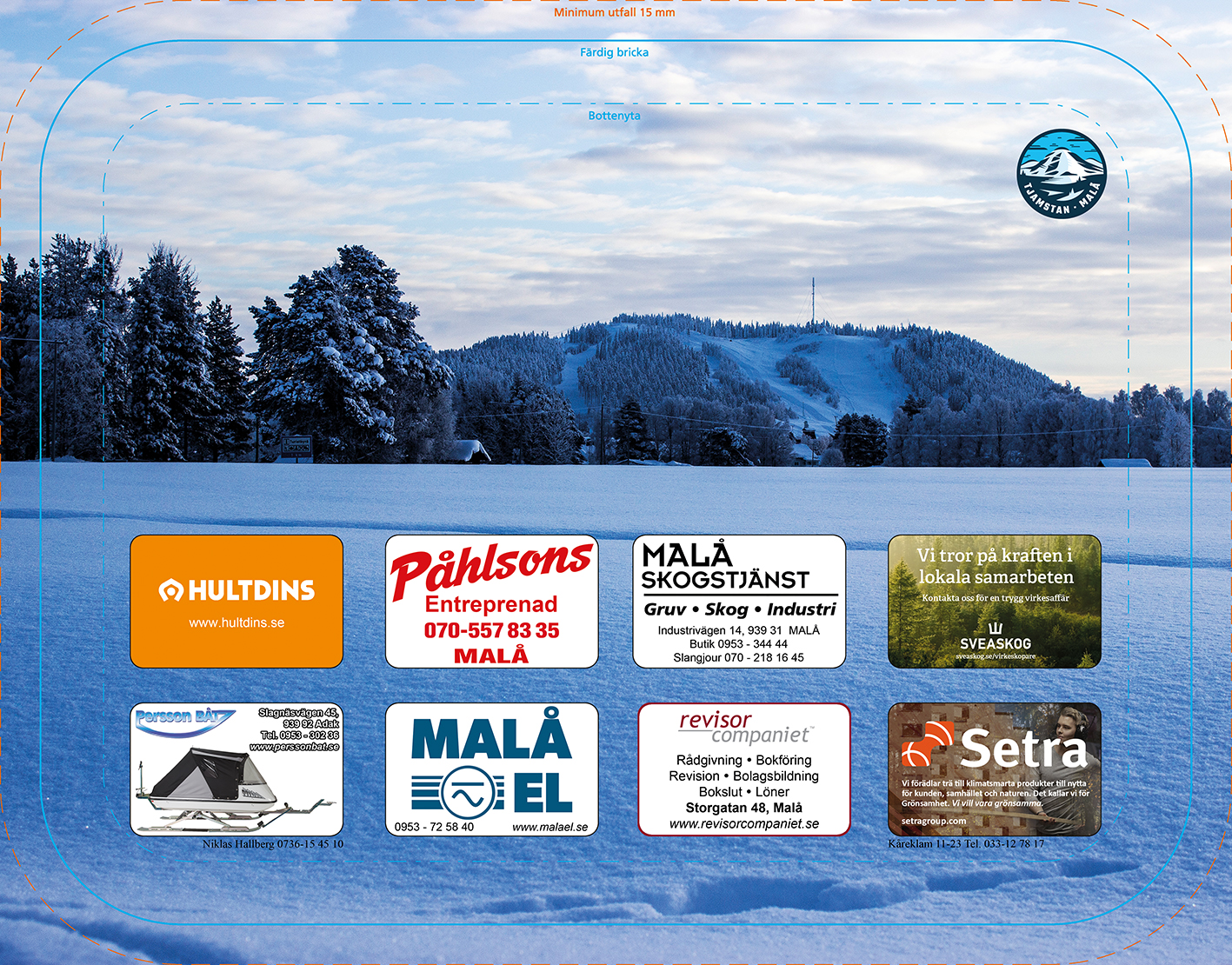Click the revisor companiet logo
The width and height of the screenshot is (1232, 965).
(x=745, y=728)
